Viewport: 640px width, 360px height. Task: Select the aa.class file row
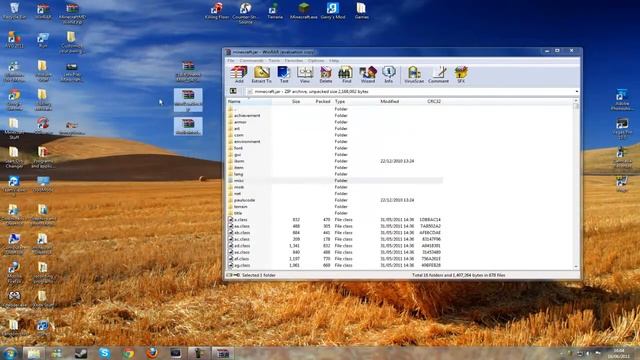(335, 226)
